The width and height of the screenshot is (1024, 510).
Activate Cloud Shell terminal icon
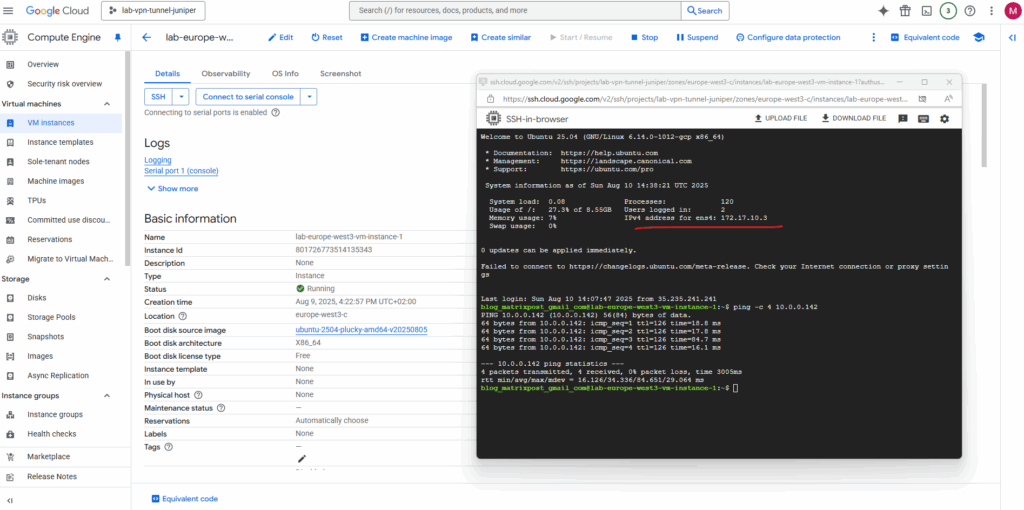click(x=926, y=11)
